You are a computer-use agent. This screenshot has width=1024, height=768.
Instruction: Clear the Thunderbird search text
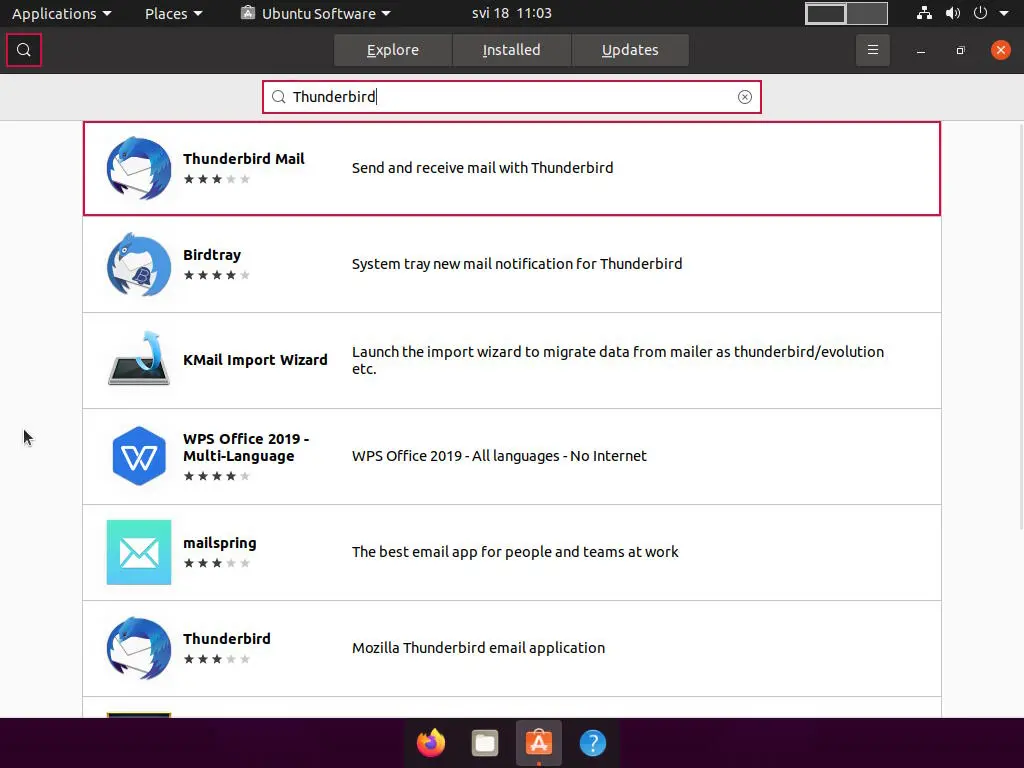(744, 97)
